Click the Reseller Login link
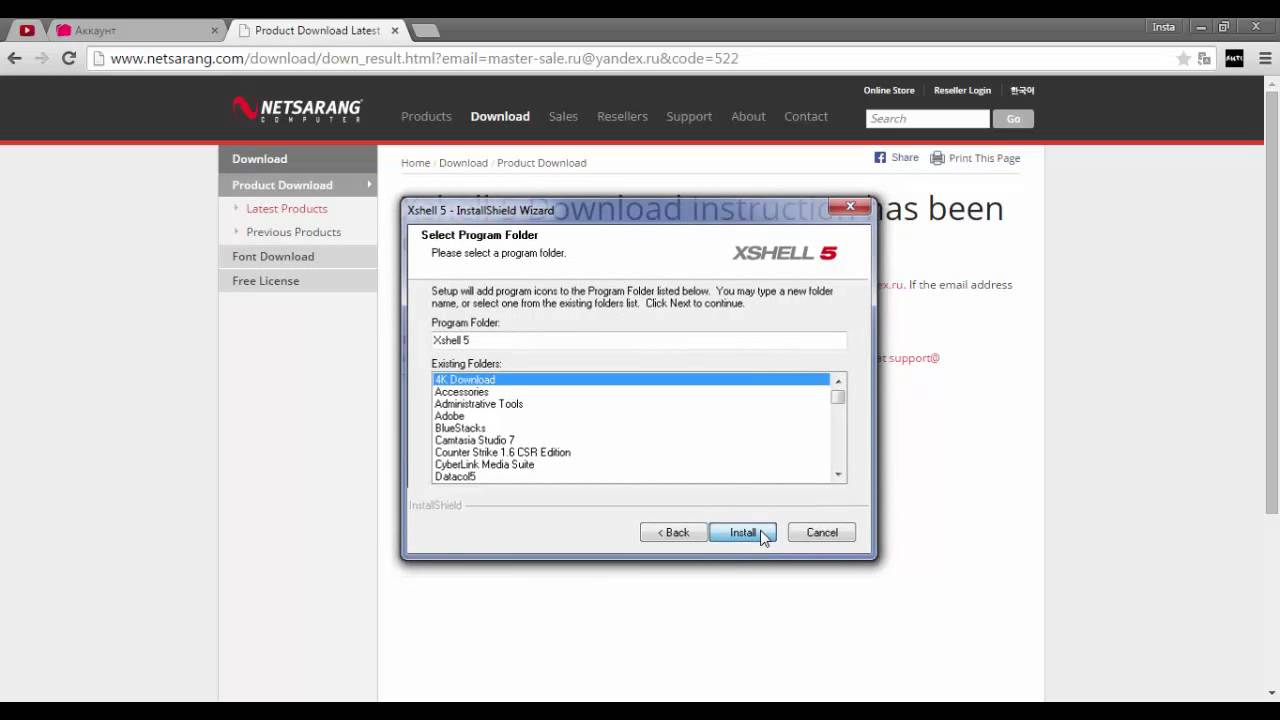Screen dimensions: 1280x720 click(962, 90)
